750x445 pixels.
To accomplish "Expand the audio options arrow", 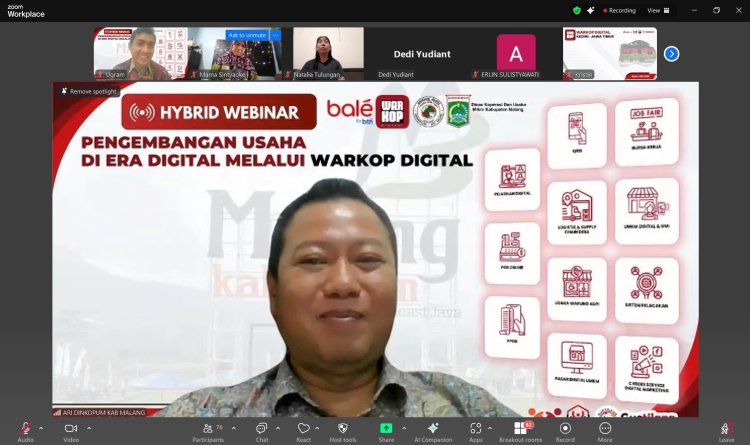I will [41, 428].
